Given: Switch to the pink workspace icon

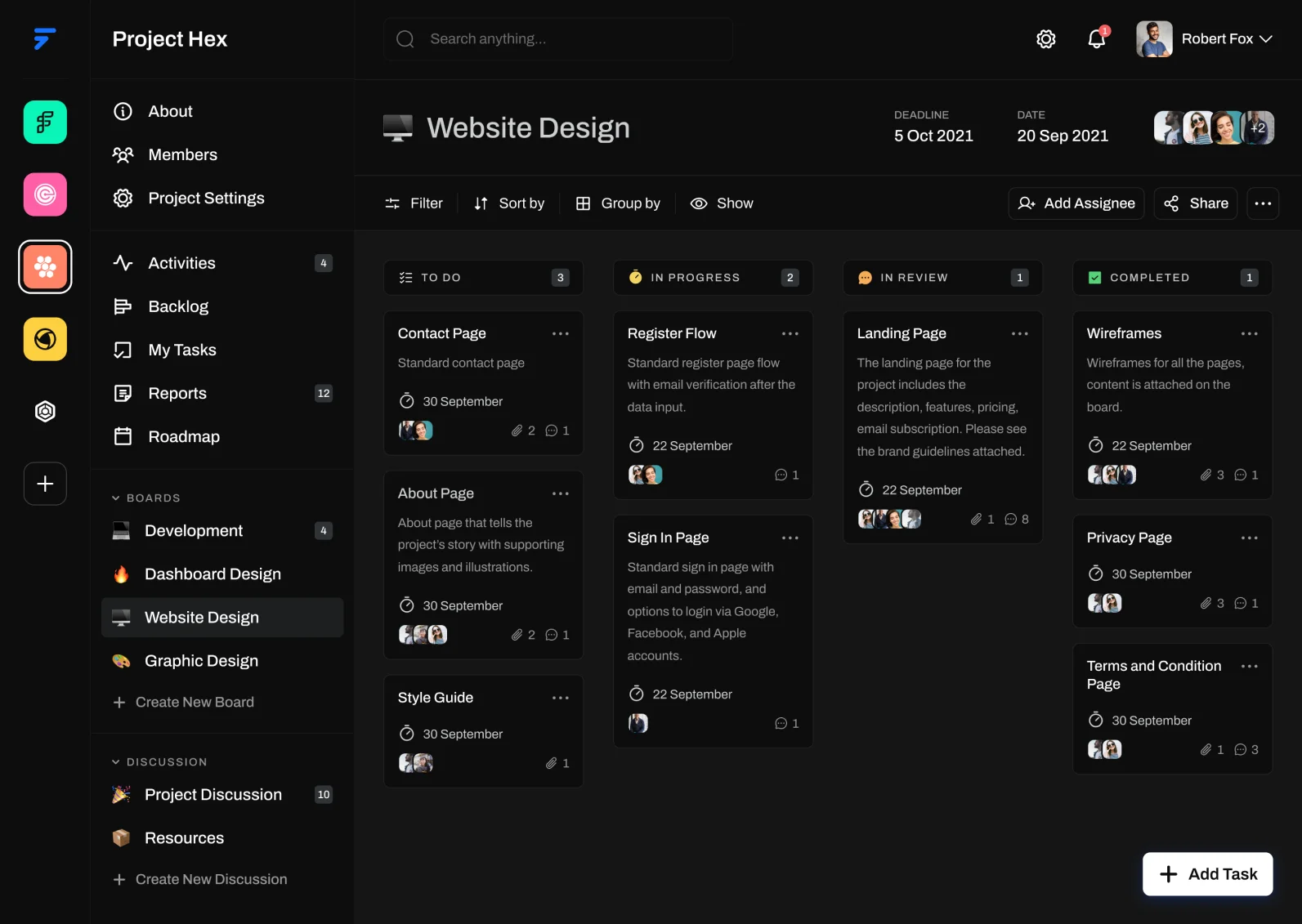Looking at the screenshot, I should tap(45, 194).
